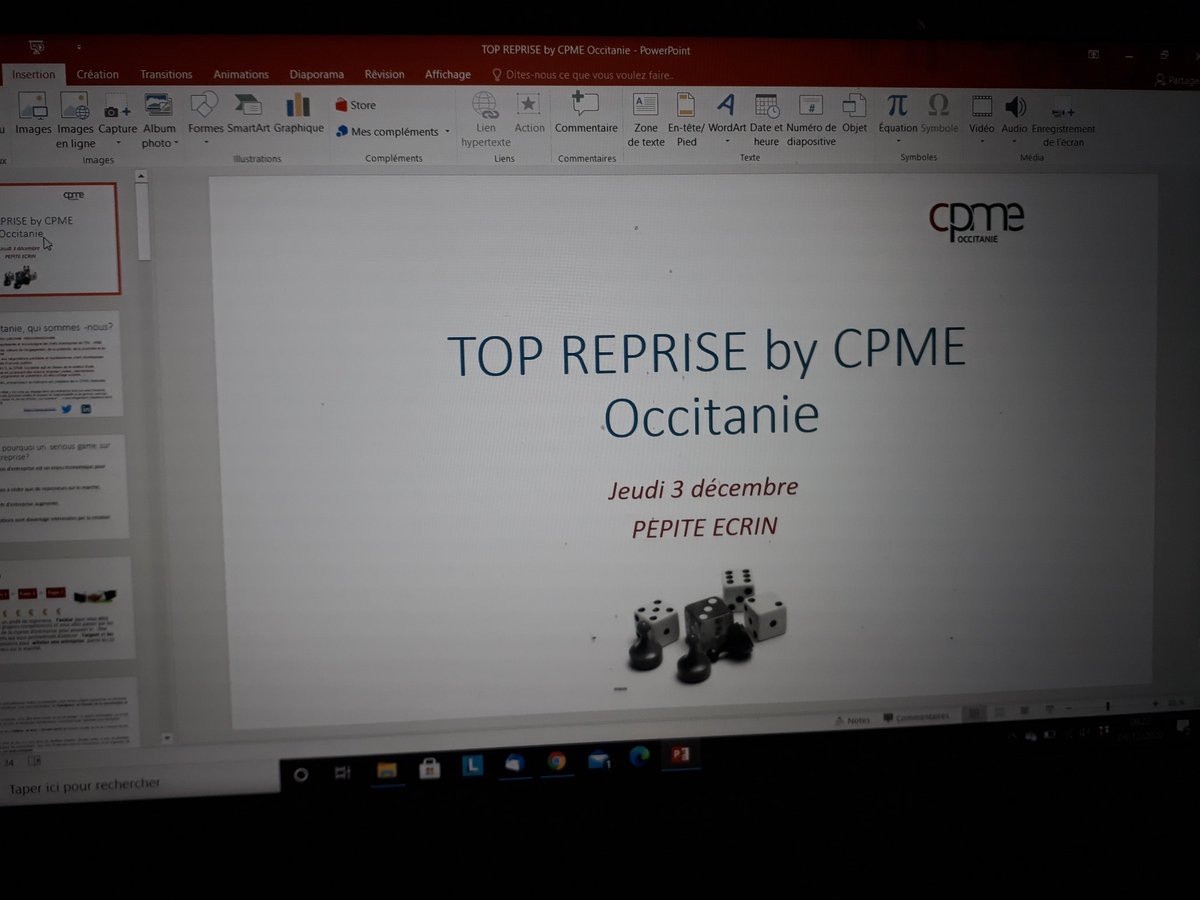
Task: Switch to the Création tab
Action: (x=98, y=74)
